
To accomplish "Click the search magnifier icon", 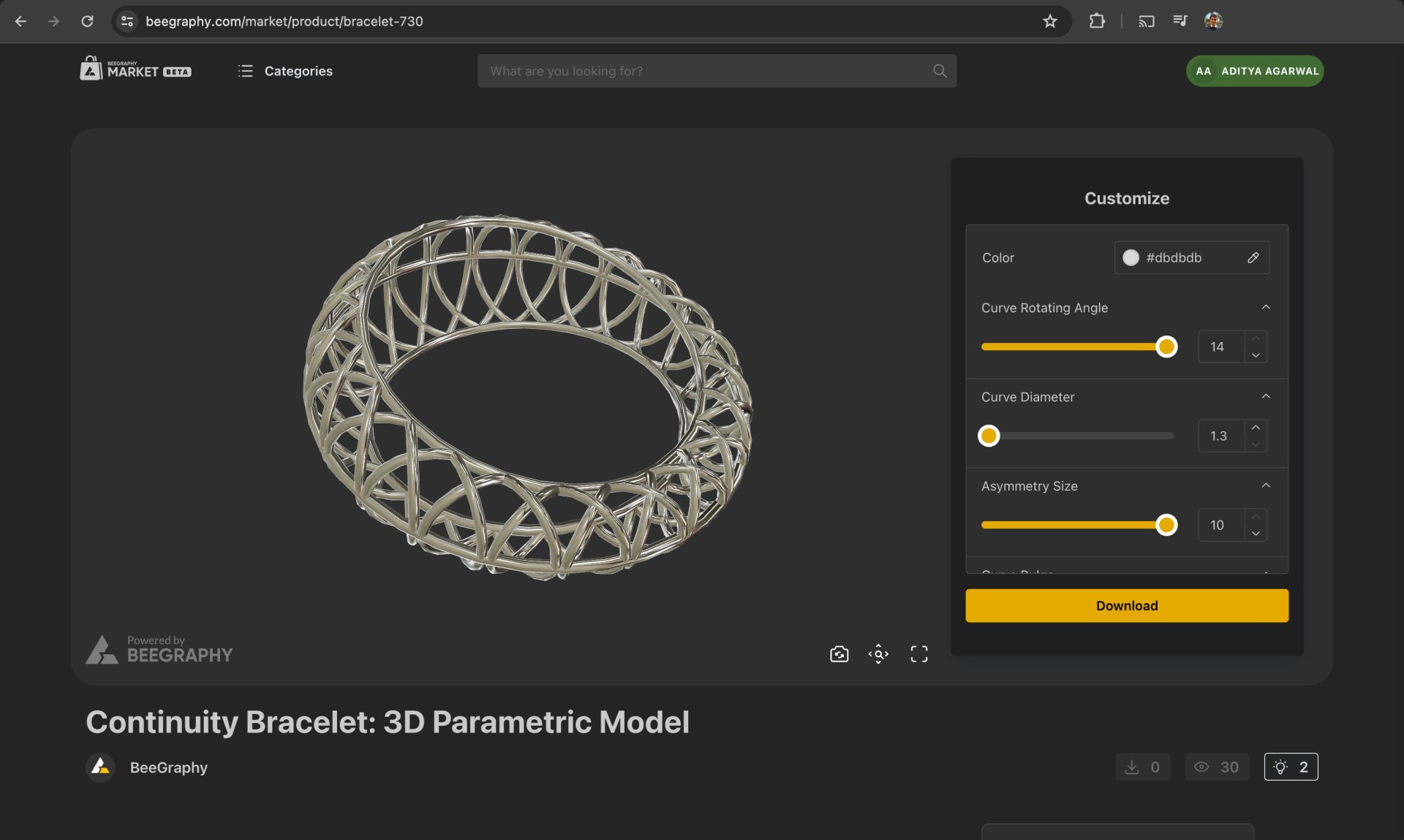I will pos(940,71).
